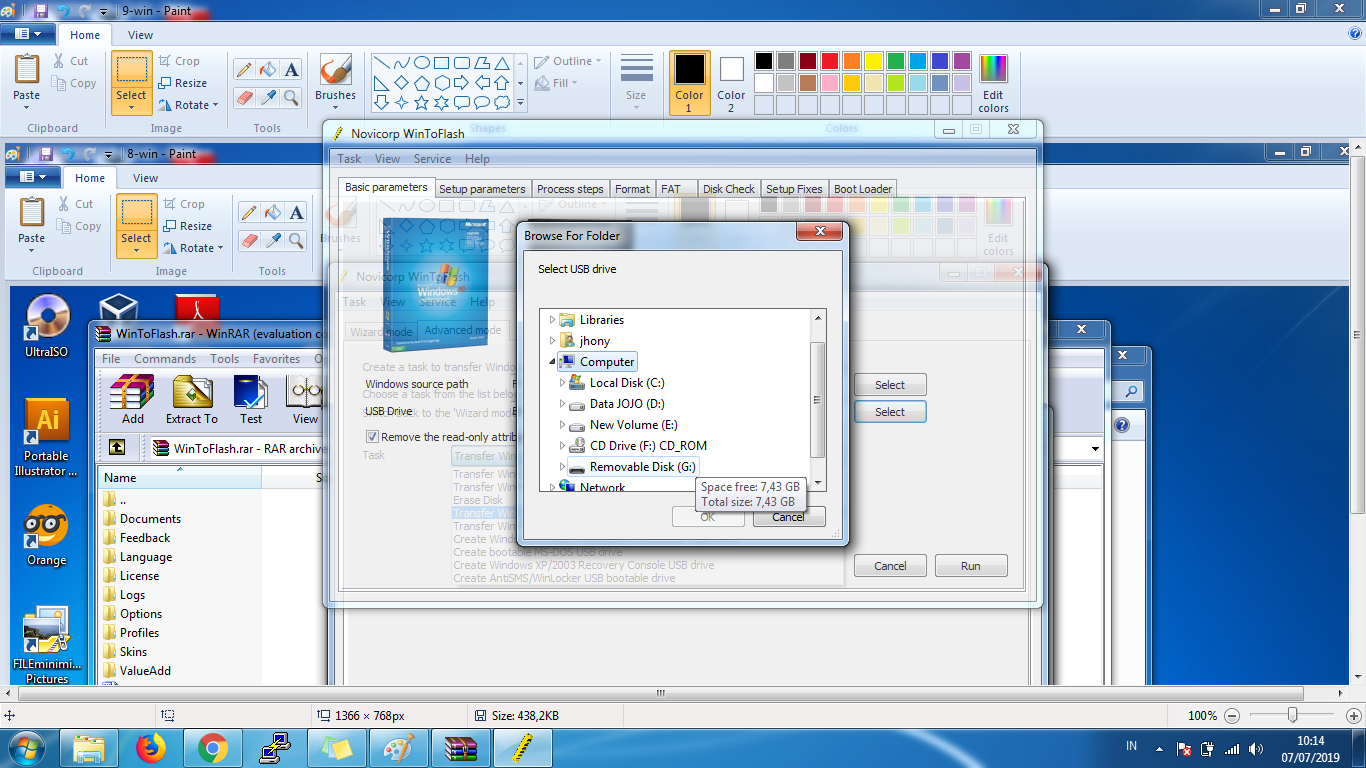1366x768 pixels.
Task: Click the Cancel button beside Run
Action: pos(890,566)
